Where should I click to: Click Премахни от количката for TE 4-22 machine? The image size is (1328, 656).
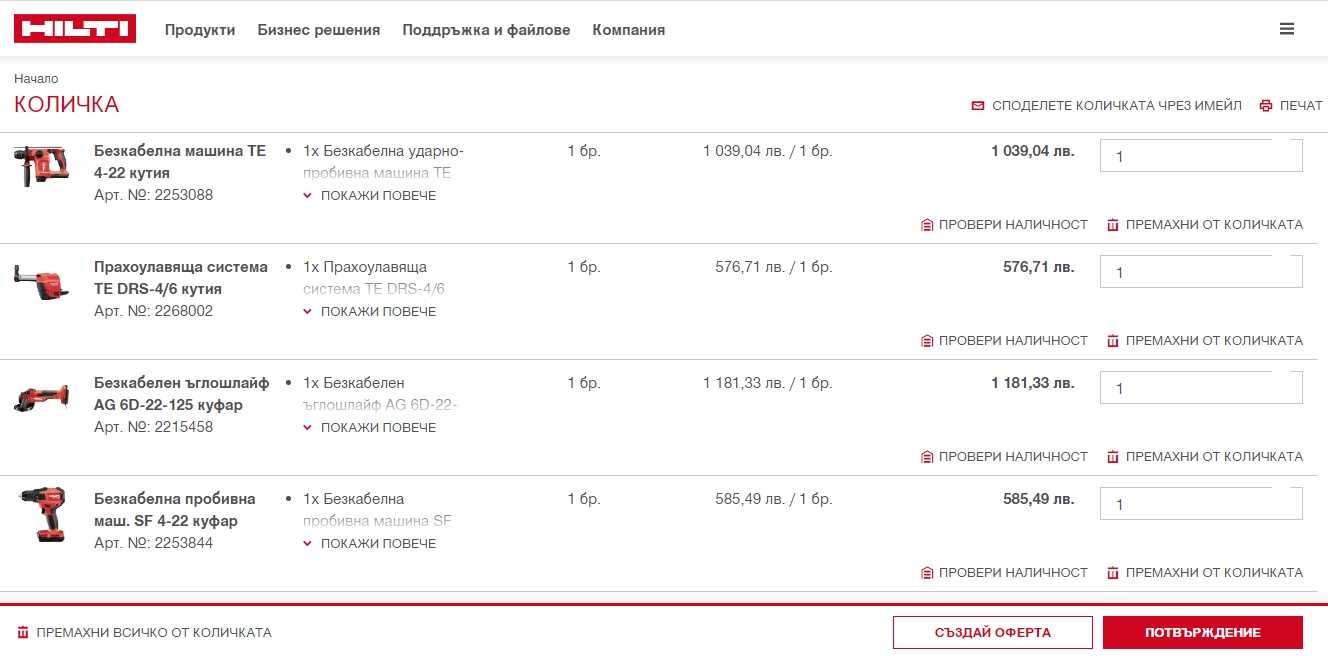click(1214, 225)
